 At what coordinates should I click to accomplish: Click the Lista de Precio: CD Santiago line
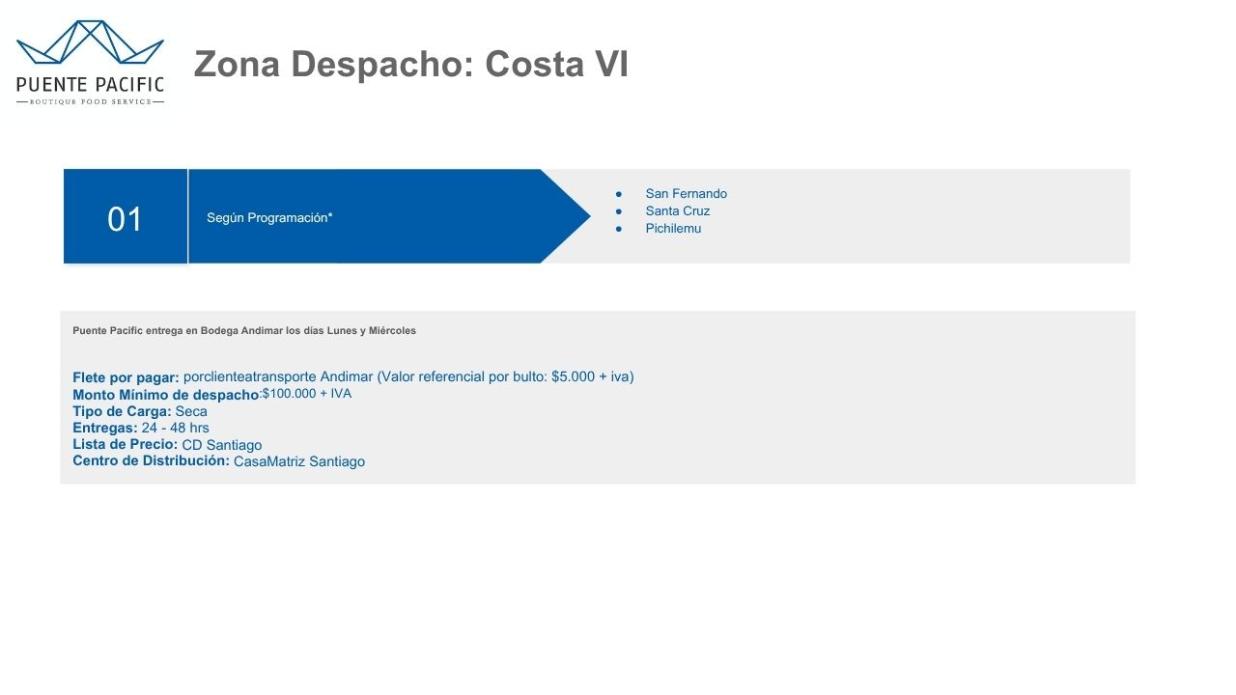coord(167,445)
